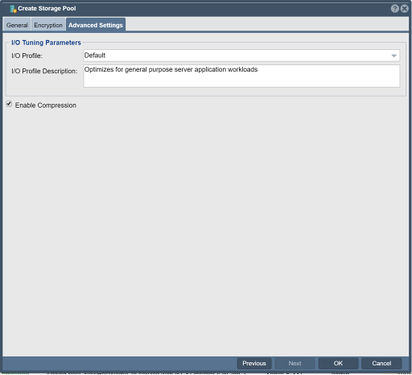Confirm with the OK button
Screen dimensions: 412x375
(x=338, y=363)
